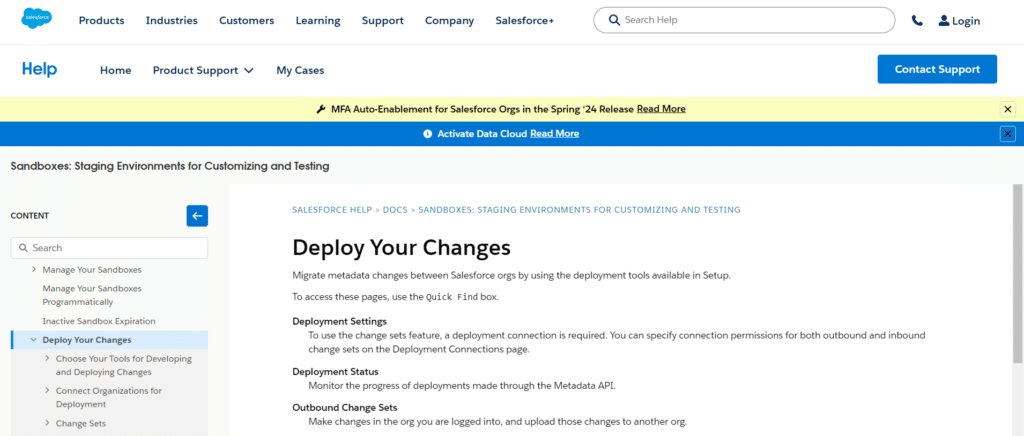Open Change Sets sidebar item
Viewport: 1024px width, 436px height.
click(81, 423)
